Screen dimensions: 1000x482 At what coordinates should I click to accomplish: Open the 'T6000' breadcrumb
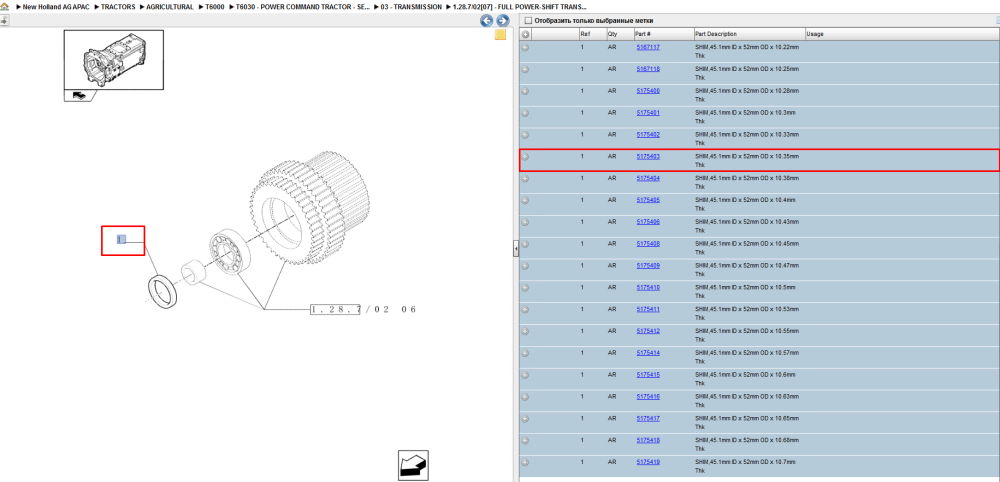(215, 6)
